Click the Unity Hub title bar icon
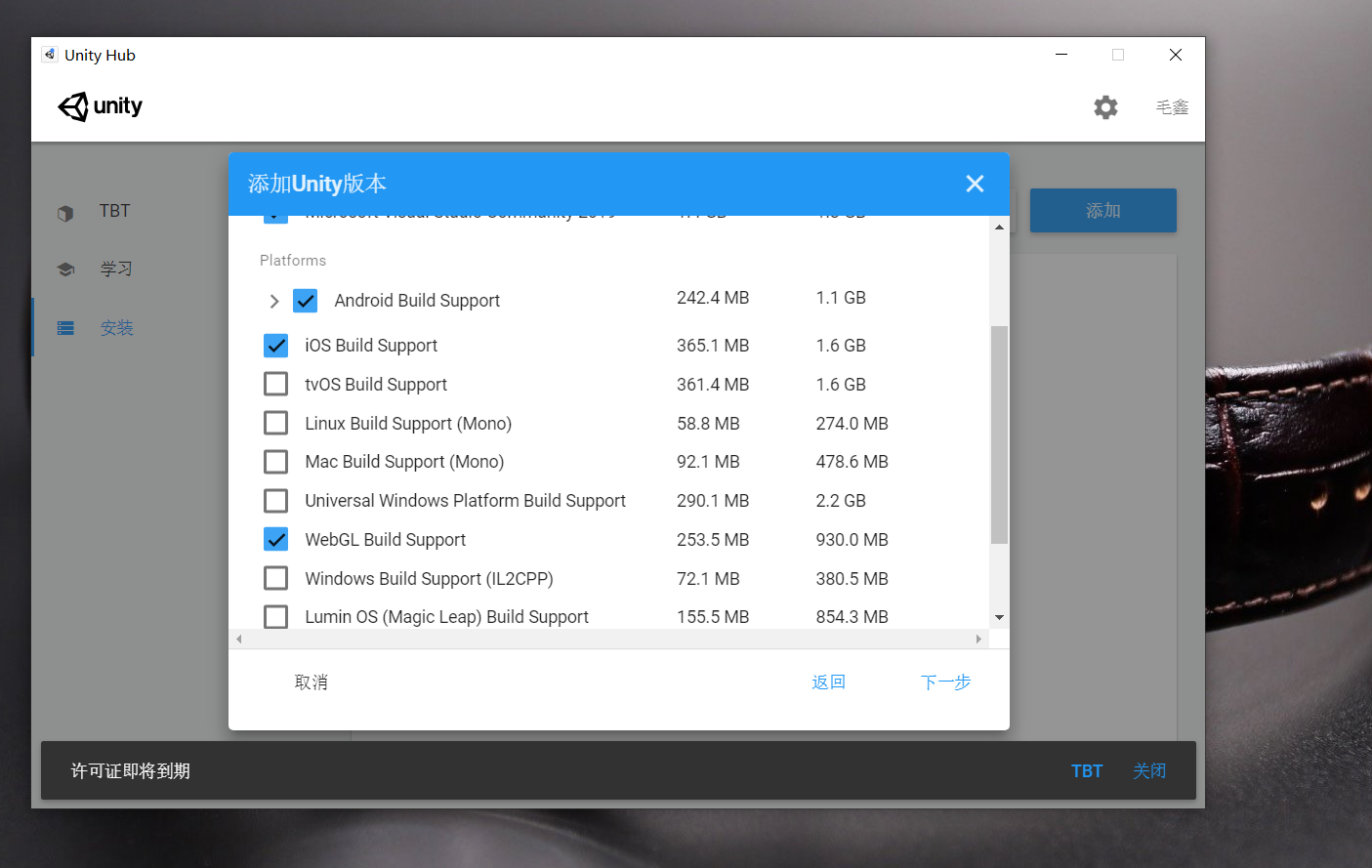 (50, 55)
